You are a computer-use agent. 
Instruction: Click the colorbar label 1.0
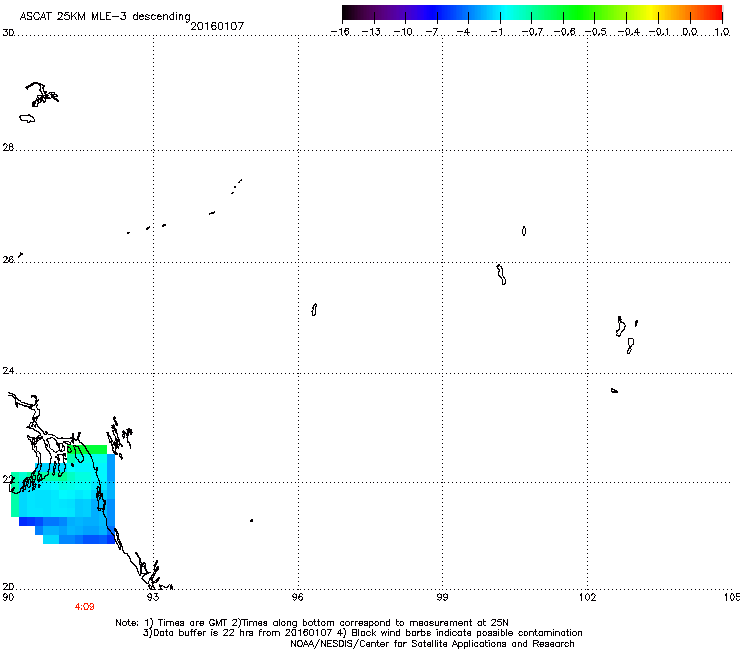722,32
